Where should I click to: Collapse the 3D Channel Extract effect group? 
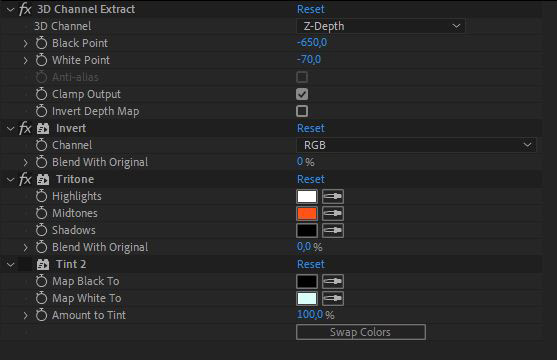click(11, 9)
